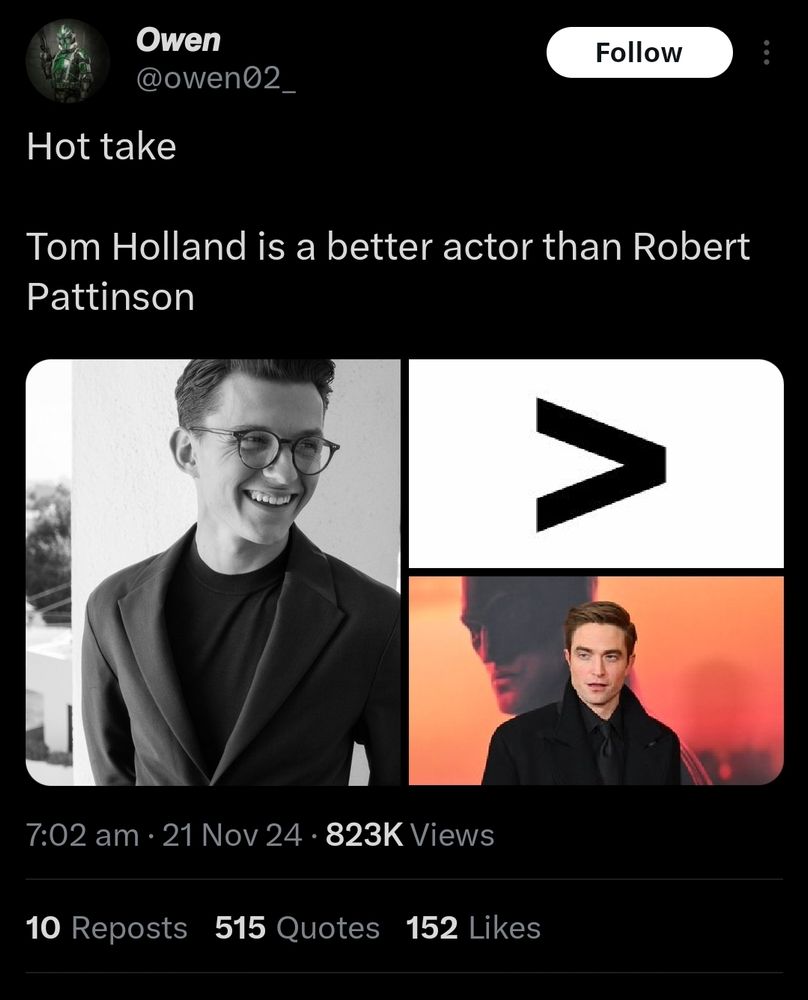The image size is (808, 1000).
Task: Open the display name Owen
Action: click(178, 39)
